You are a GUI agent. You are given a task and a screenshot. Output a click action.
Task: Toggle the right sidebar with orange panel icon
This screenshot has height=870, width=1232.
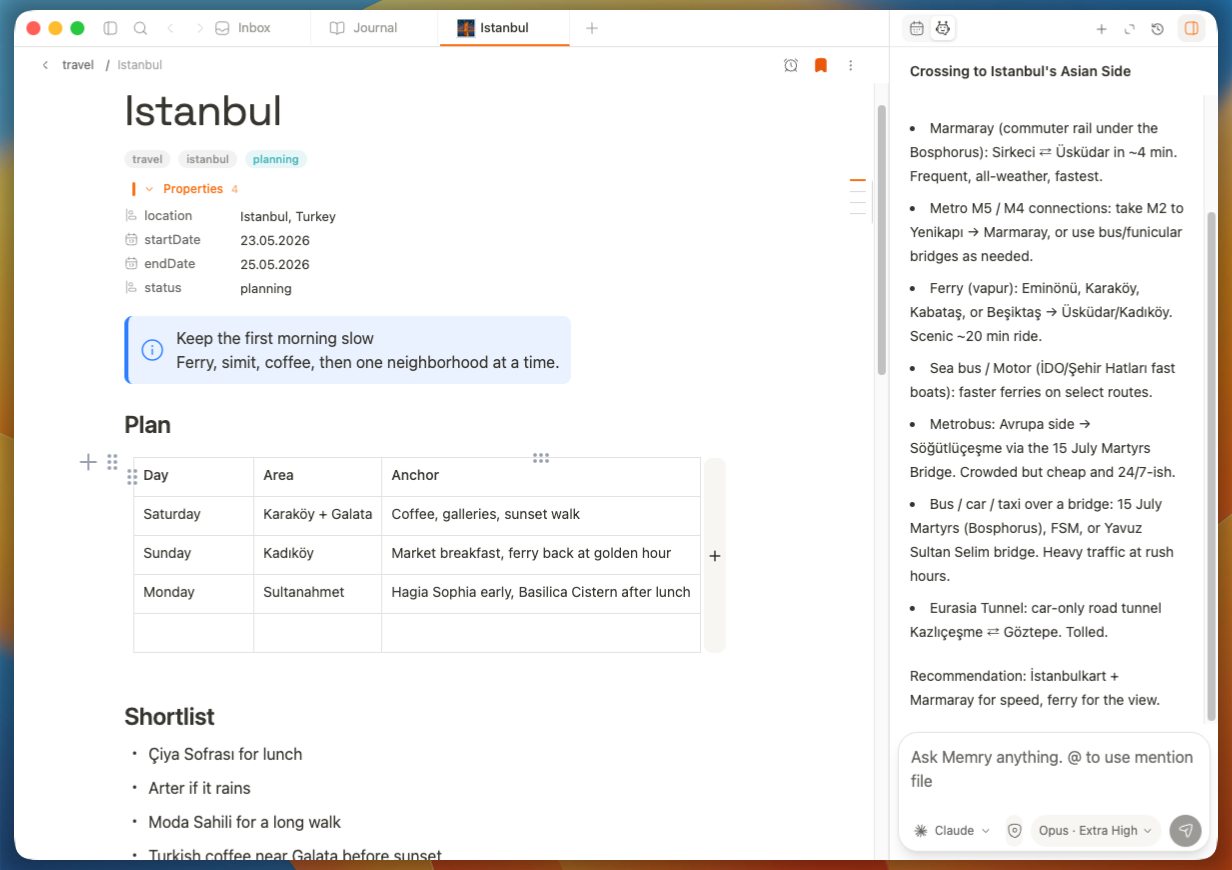1191,29
